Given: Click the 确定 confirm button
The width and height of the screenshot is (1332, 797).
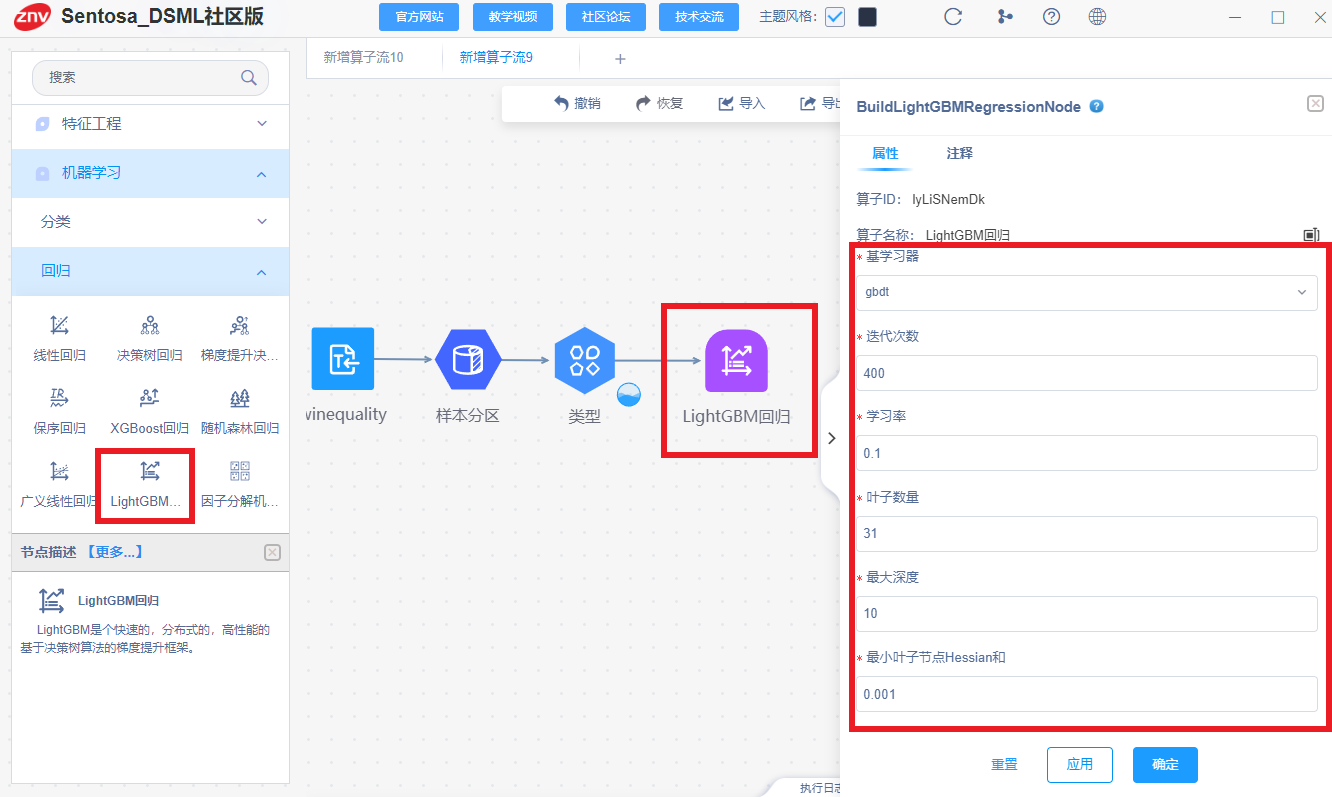Looking at the screenshot, I should coord(1165,765).
